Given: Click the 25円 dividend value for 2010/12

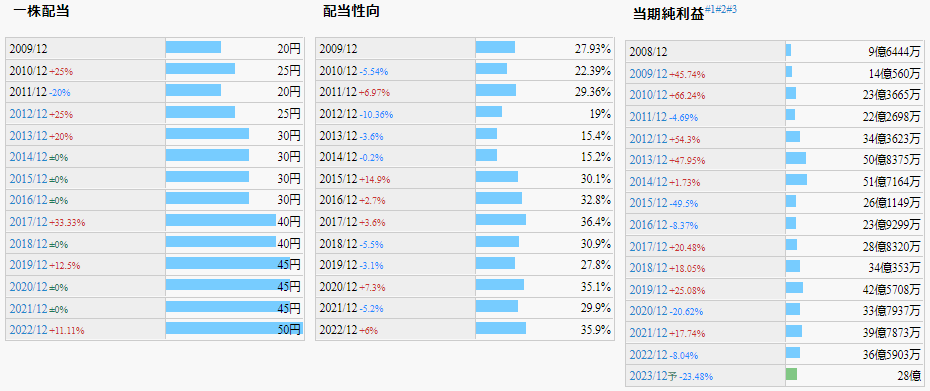Looking at the screenshot, I should [x=290, y=71].
